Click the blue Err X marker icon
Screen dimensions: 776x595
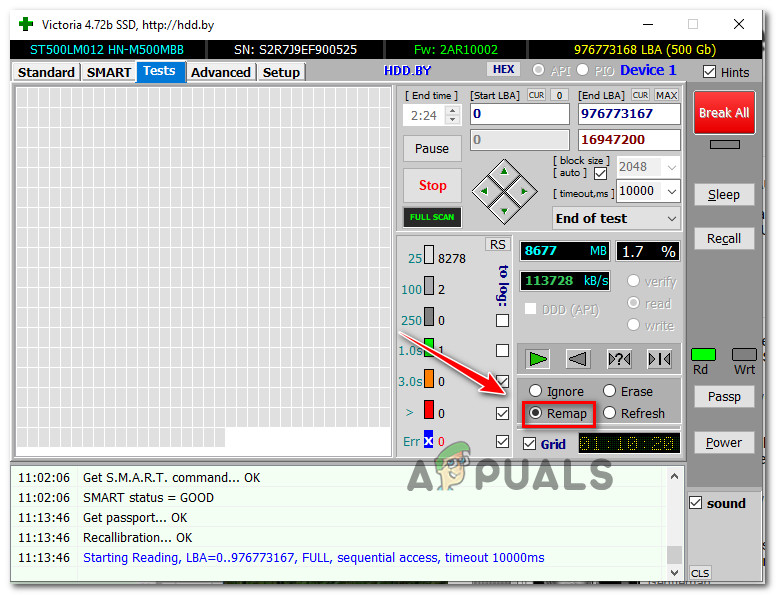[428, 440]
